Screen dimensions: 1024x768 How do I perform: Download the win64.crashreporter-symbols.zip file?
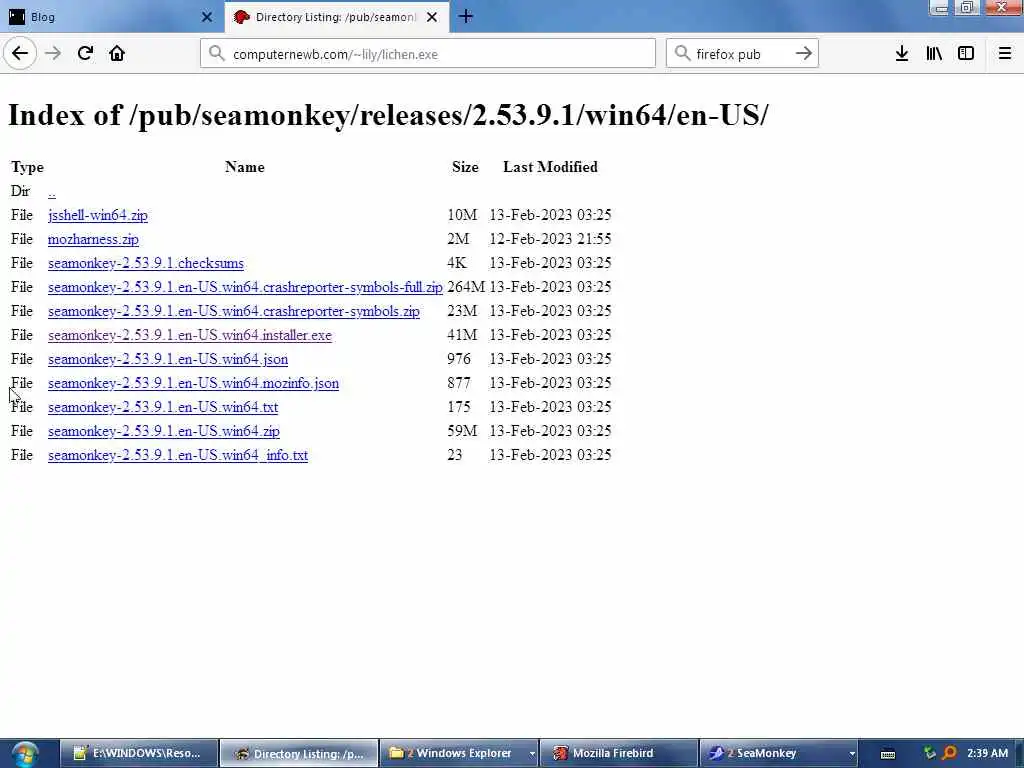(234, 312)
